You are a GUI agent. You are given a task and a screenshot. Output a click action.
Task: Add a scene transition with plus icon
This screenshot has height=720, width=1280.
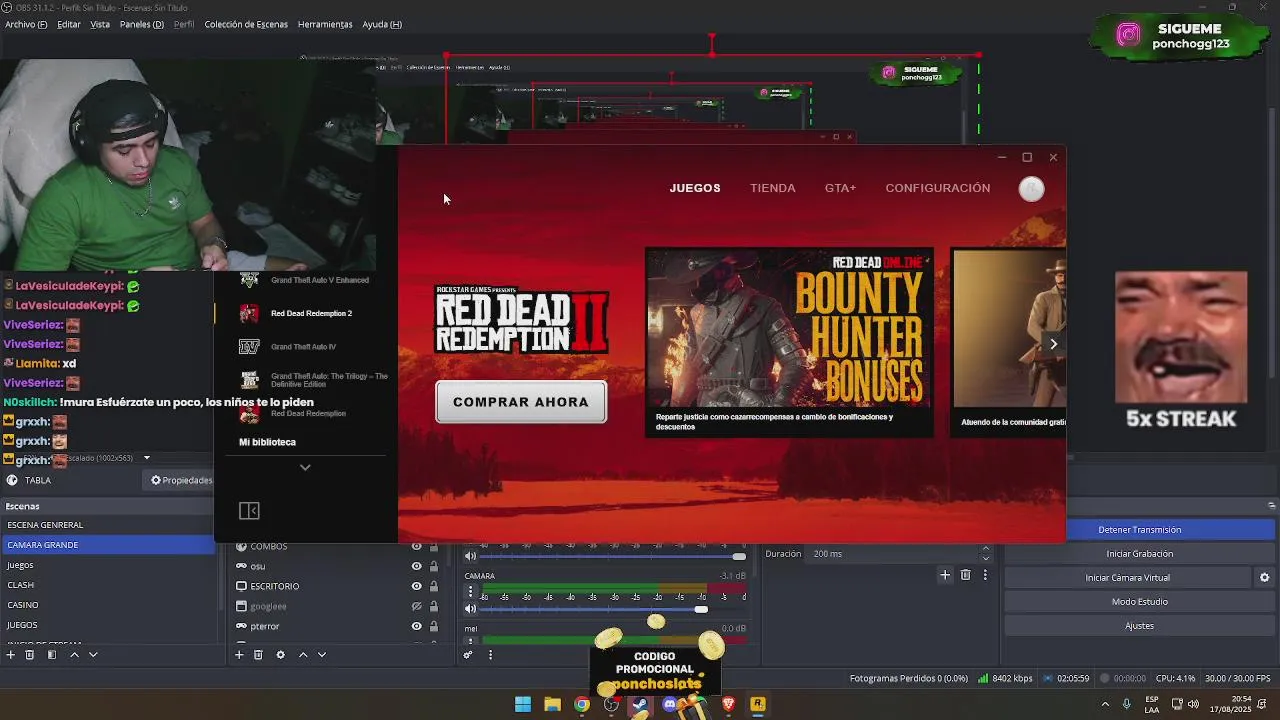click(945, 574)
